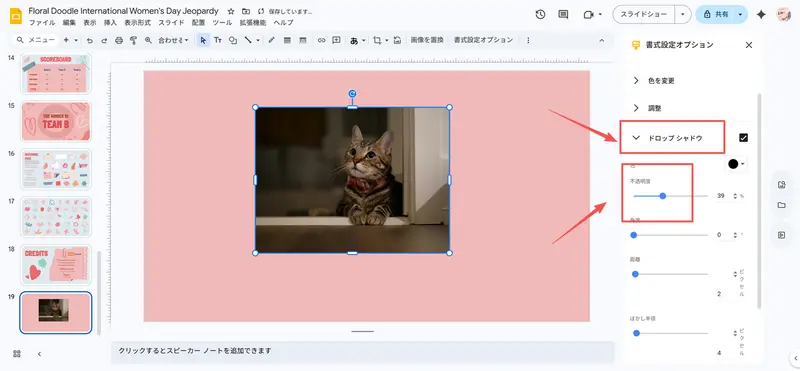Open the Google Slides home logo
800x371 pixels.
click(16, 16)
